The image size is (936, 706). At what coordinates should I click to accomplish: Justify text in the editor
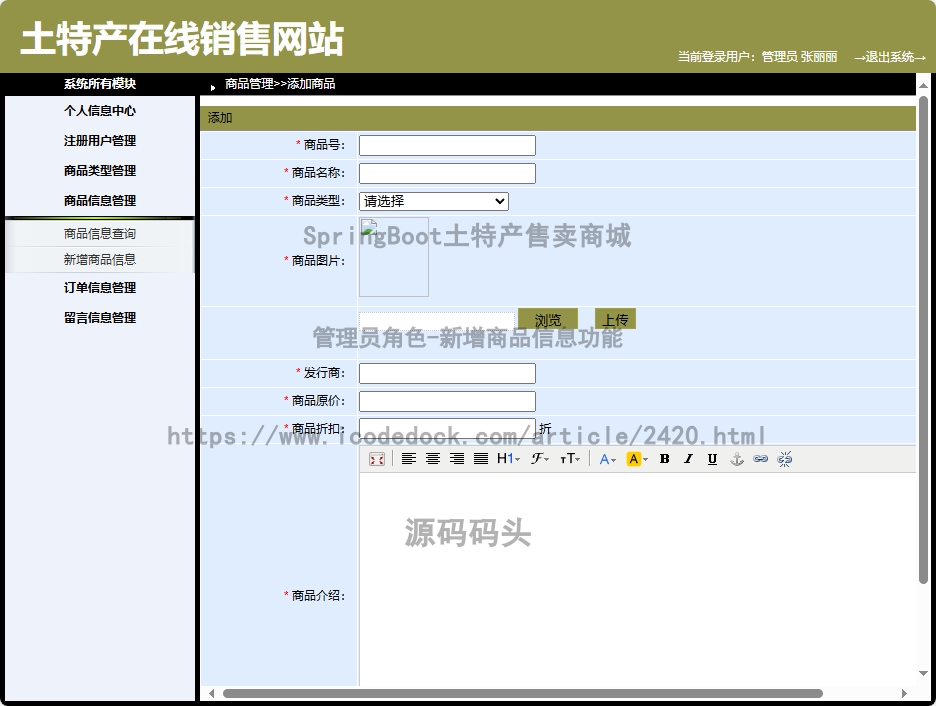[481, 459]
